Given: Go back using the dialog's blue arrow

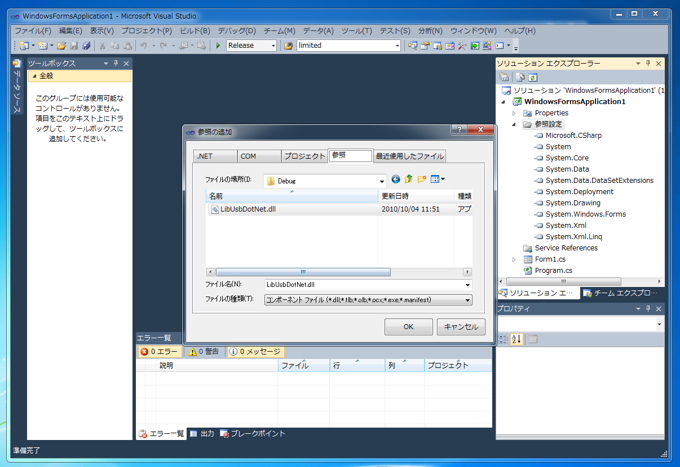Looking at the screenshot, I should 396,179.
